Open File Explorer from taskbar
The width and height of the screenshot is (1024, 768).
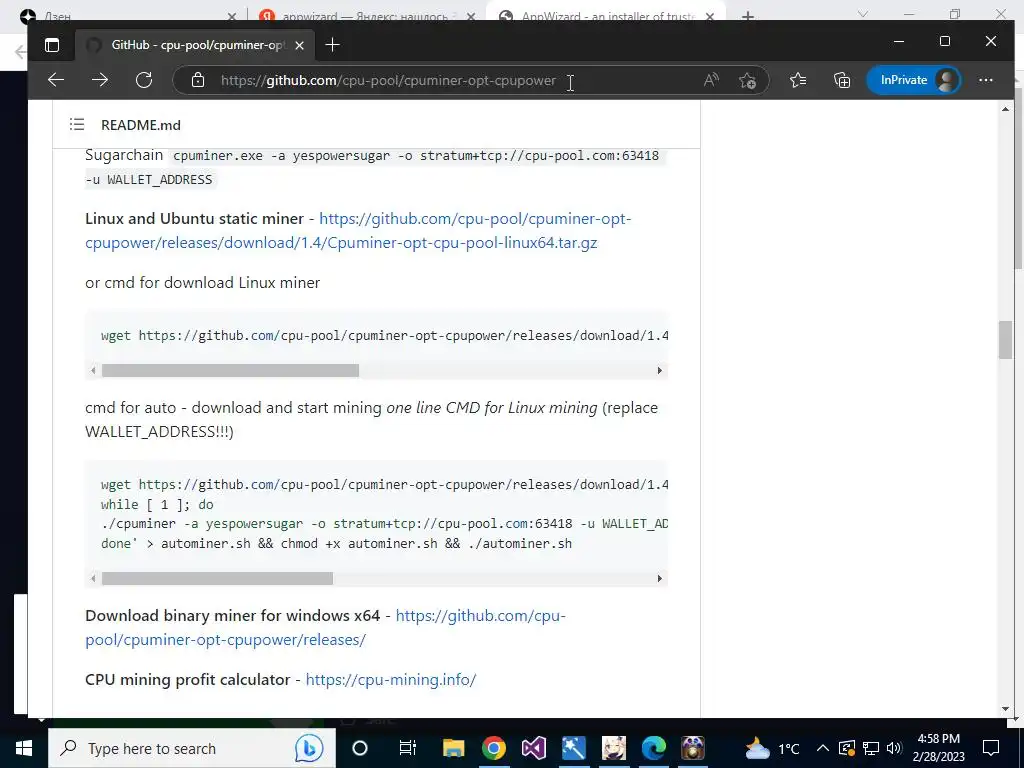(x=453, y=748)
